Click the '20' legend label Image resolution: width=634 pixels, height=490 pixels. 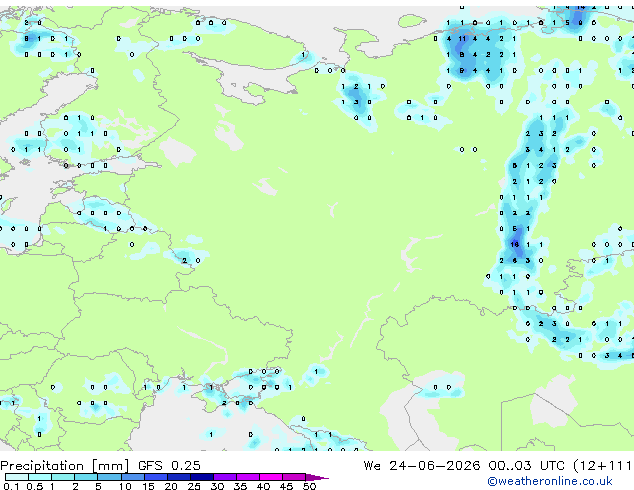(171, 486)
